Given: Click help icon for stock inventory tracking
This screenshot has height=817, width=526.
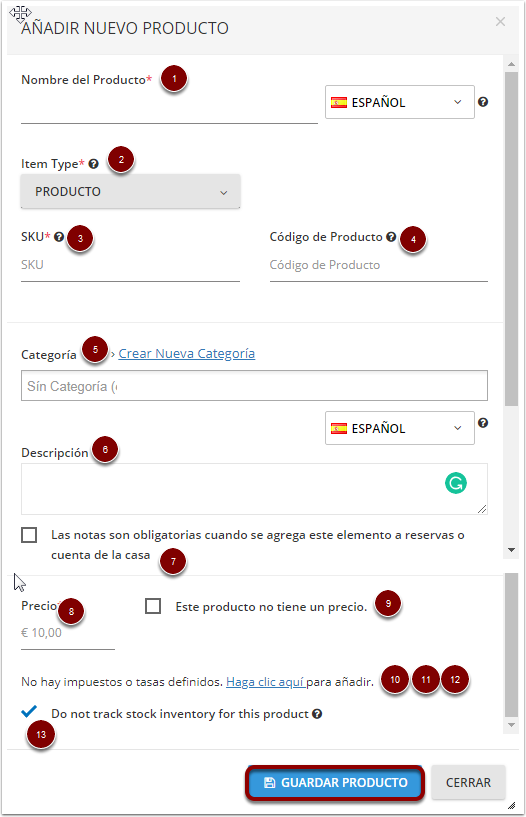Looking at the screenshot, I should (317, 714).
